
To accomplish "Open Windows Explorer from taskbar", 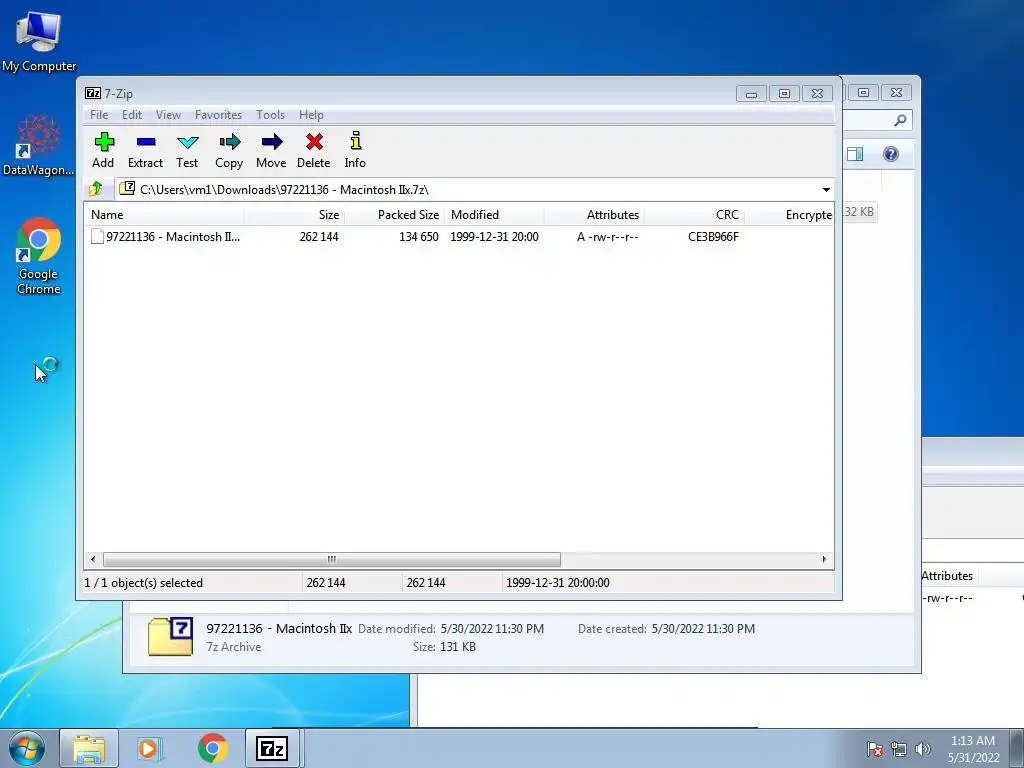I will point(89,748).
